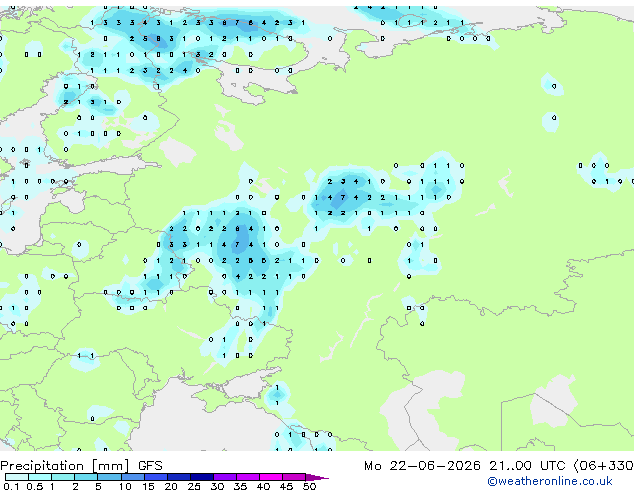Screen dimensions: 634x490
Task: Click the purple arrow tip beyond 50
Action: click(317, 477)
